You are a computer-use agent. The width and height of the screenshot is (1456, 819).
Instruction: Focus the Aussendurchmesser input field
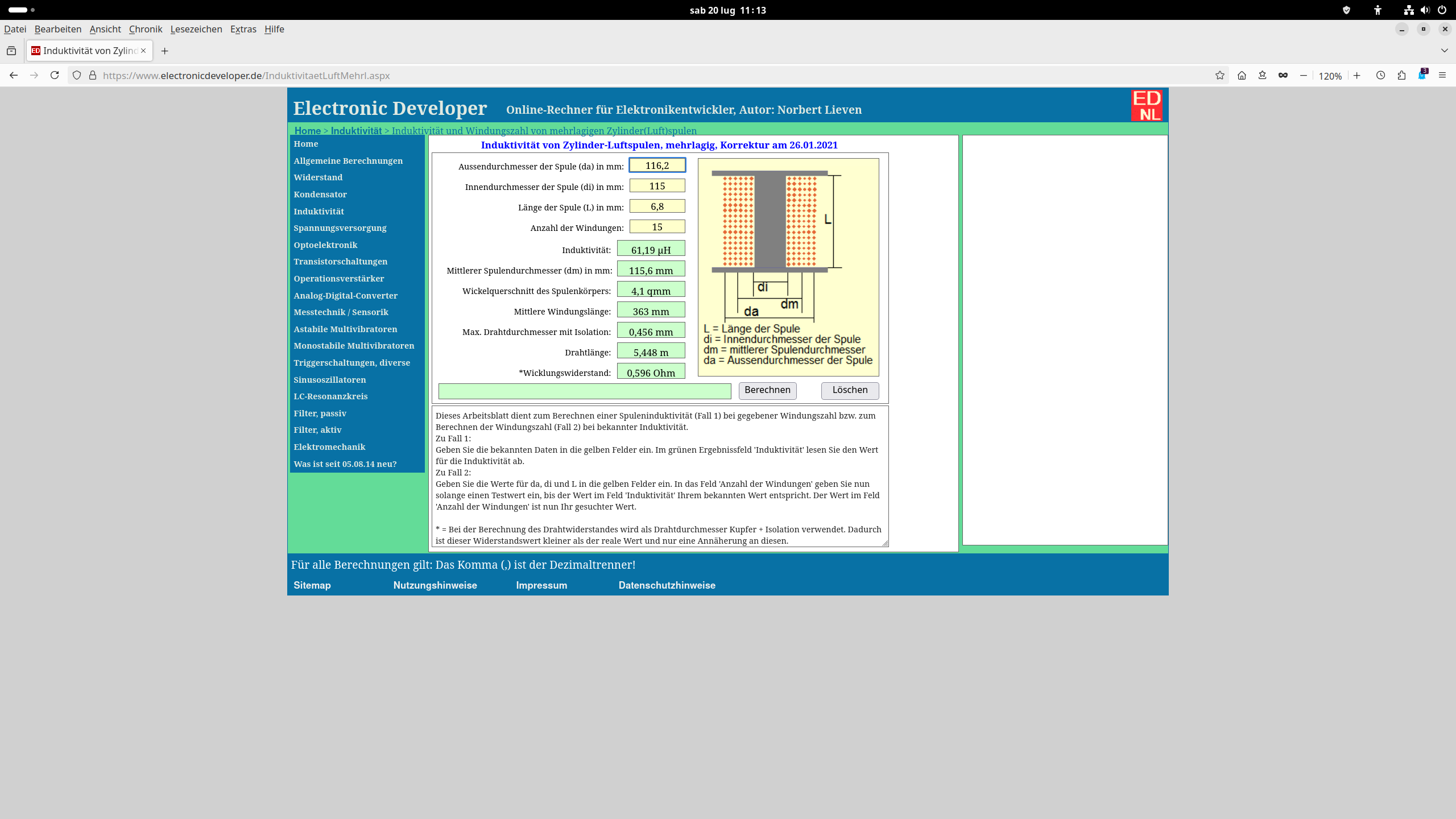pos(657,166)
